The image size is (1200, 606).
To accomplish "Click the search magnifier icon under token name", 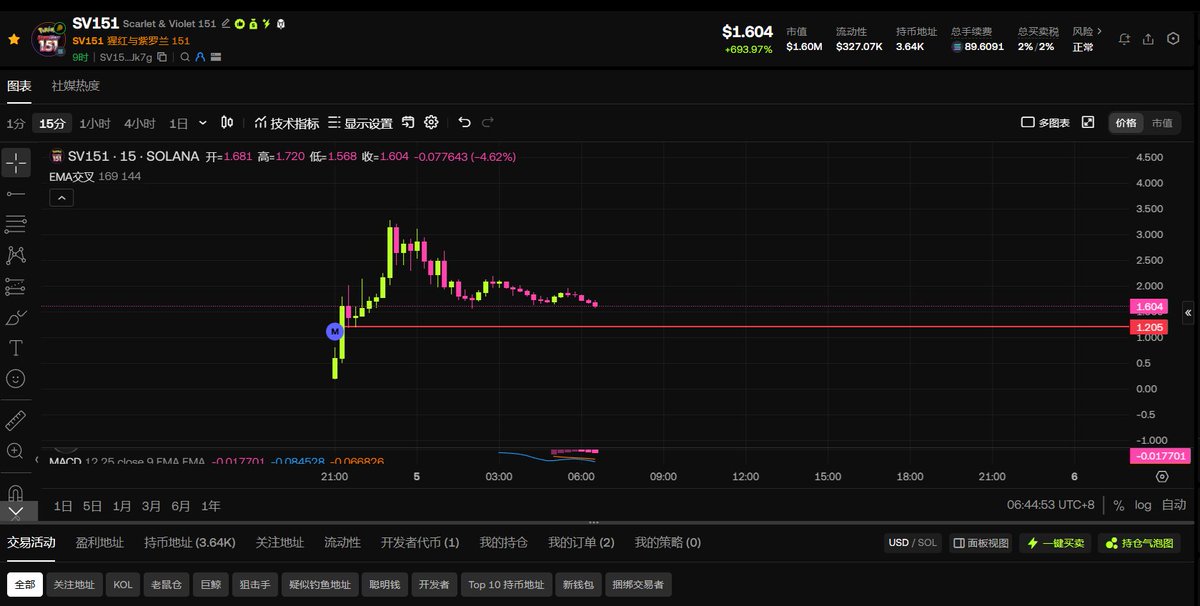I will 185,57.
